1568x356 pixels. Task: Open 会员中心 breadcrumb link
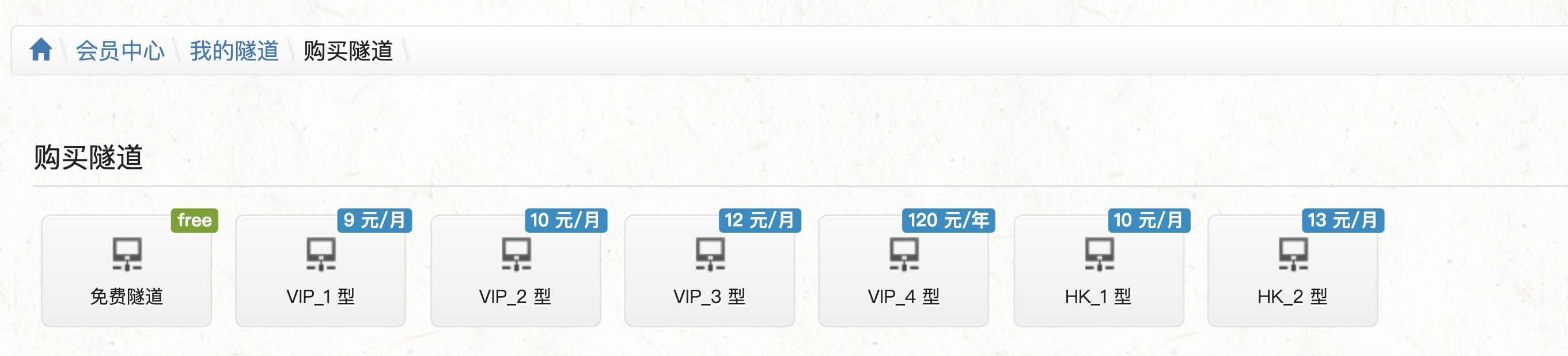tap(120, 51)
